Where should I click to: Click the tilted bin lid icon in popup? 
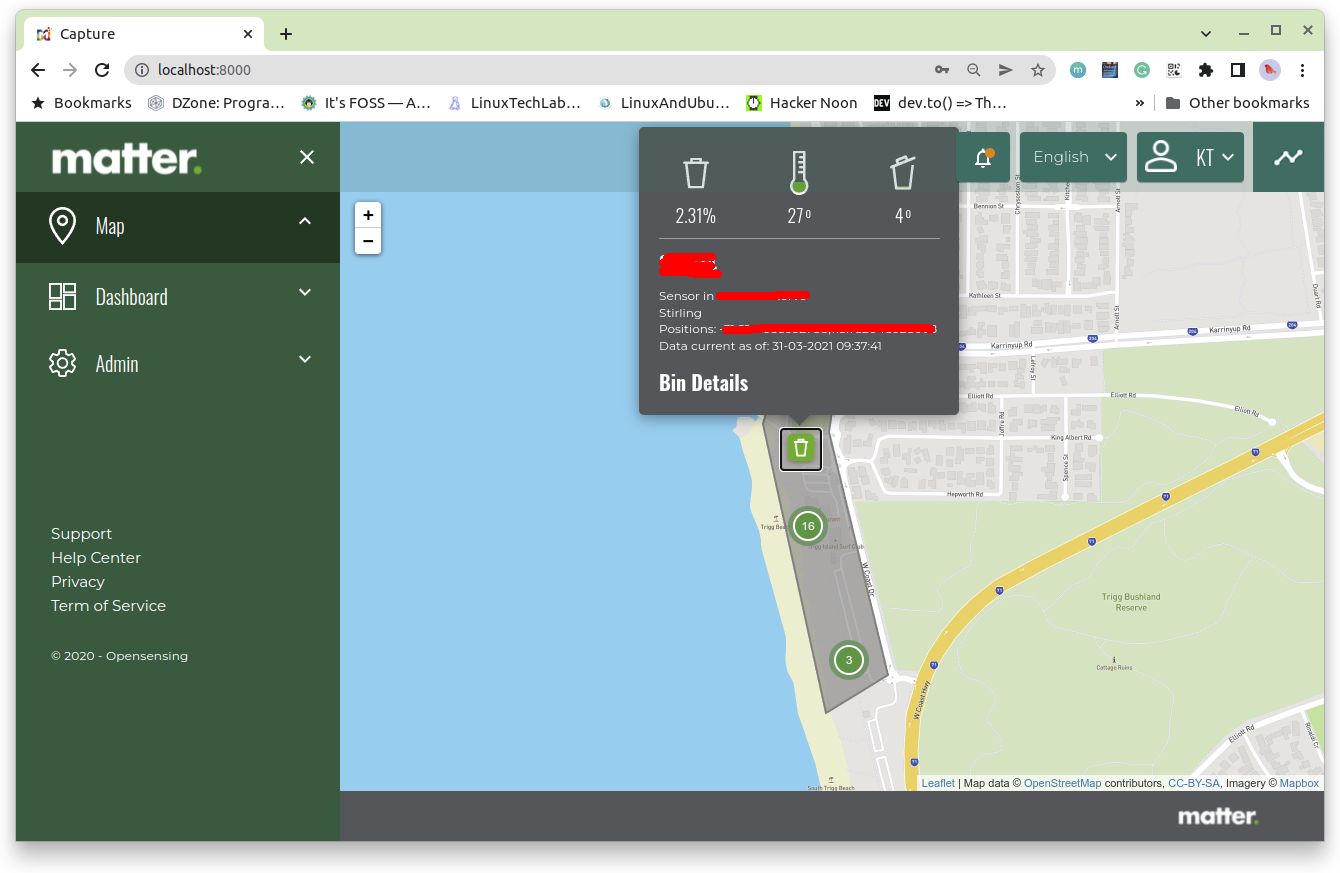coord(902,173)
